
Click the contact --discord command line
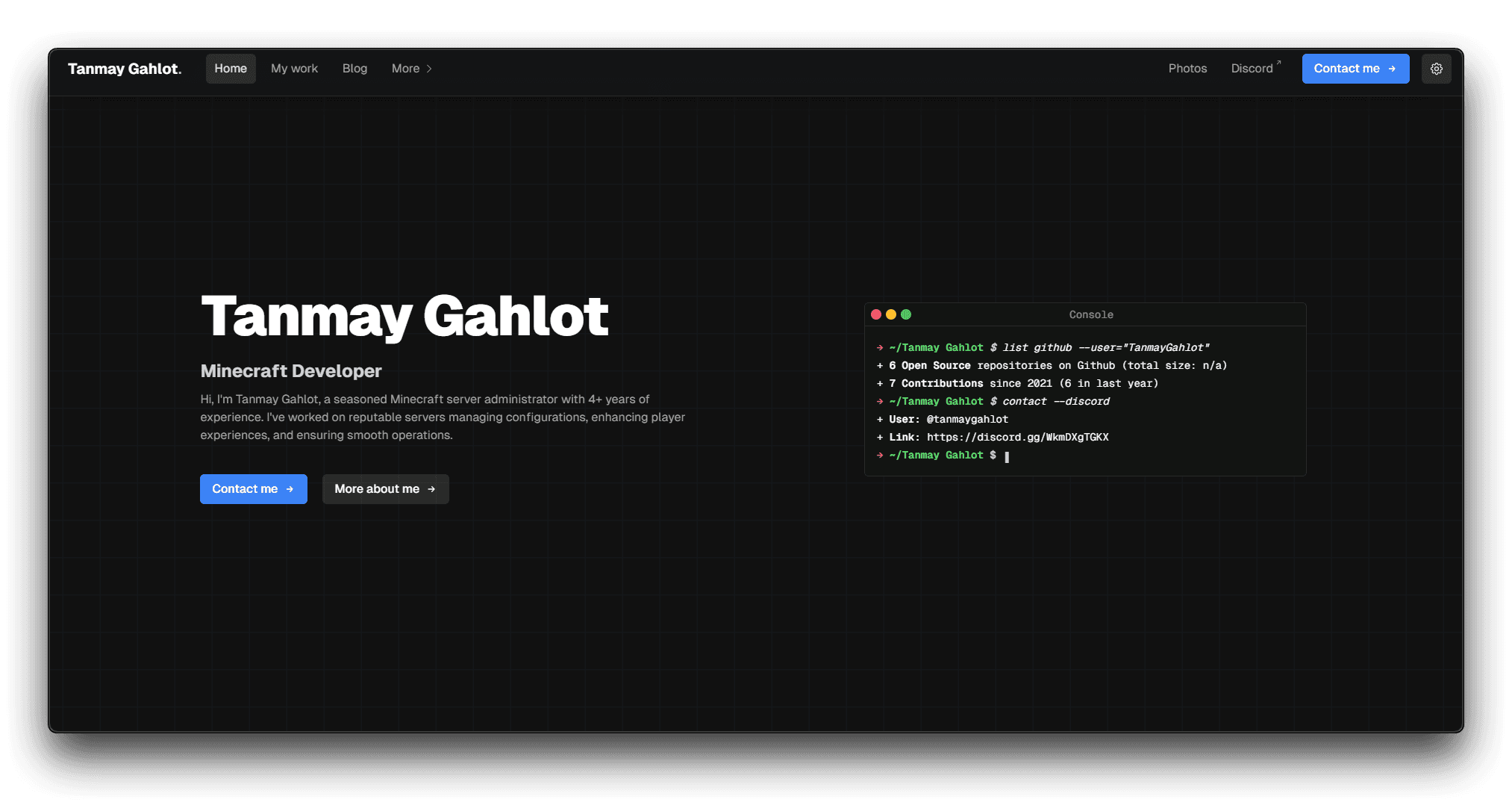(x=993, y=402)
